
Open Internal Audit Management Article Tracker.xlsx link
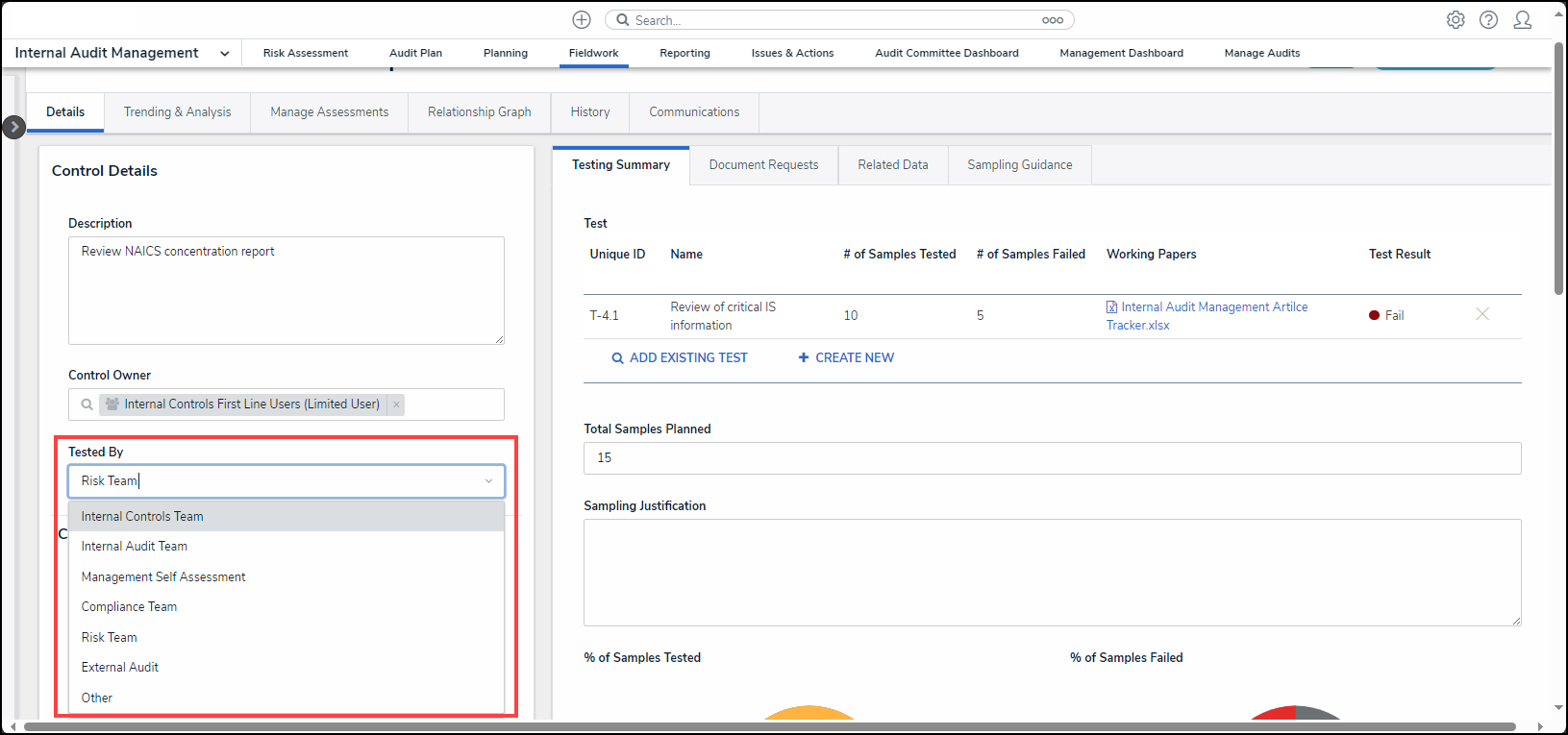1213,307
